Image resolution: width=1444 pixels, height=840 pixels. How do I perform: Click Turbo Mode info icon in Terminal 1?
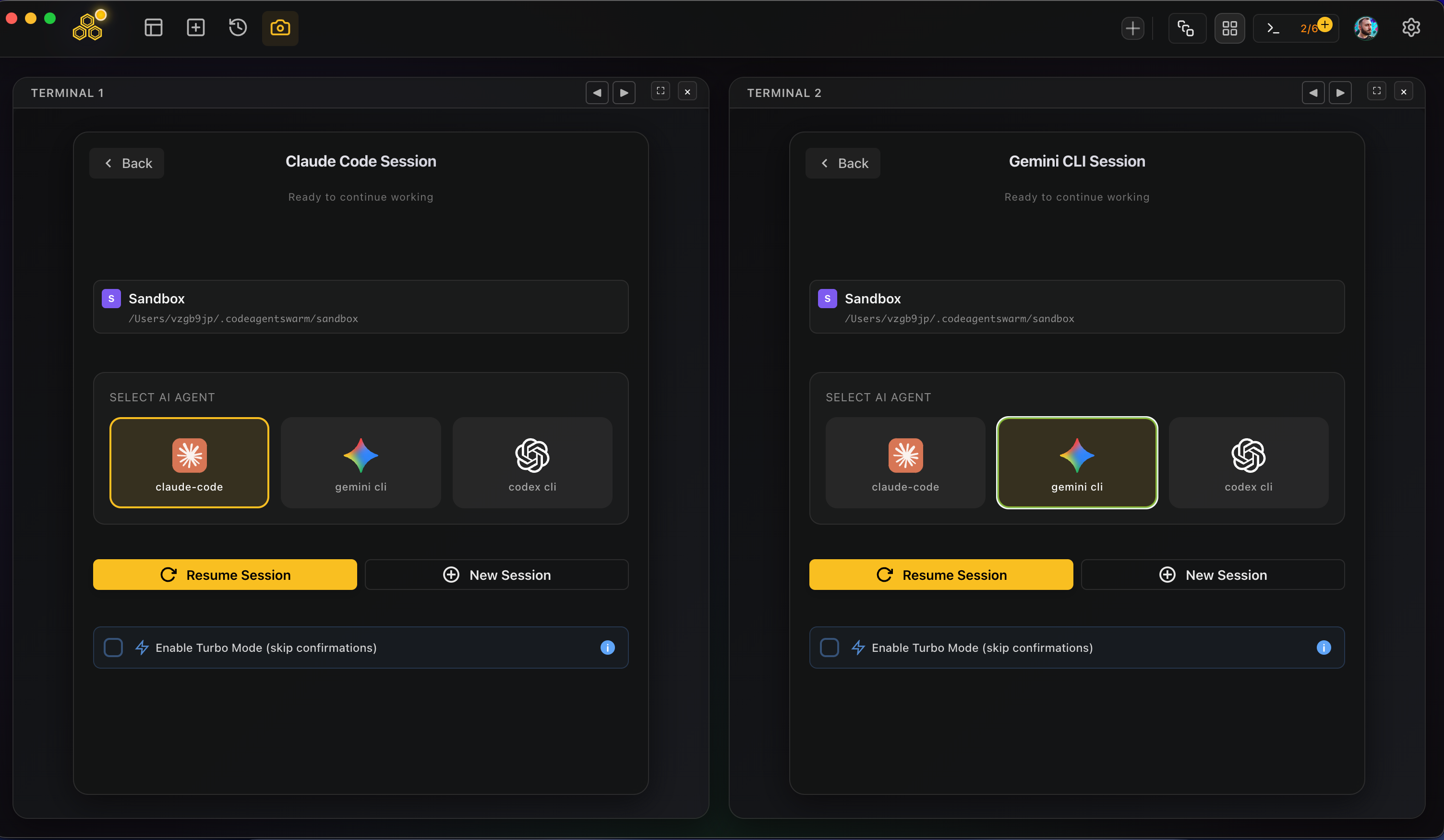click(x=607, y=648)
